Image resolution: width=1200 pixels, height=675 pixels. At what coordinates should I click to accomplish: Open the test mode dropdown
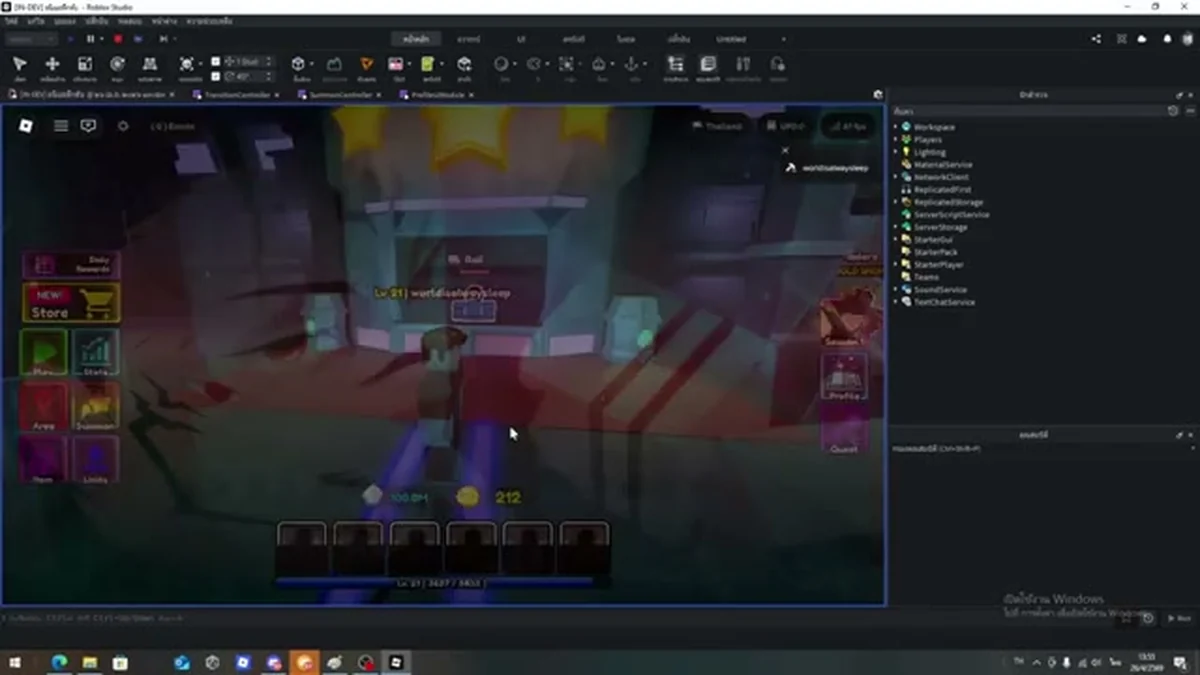tap(33, 39)
